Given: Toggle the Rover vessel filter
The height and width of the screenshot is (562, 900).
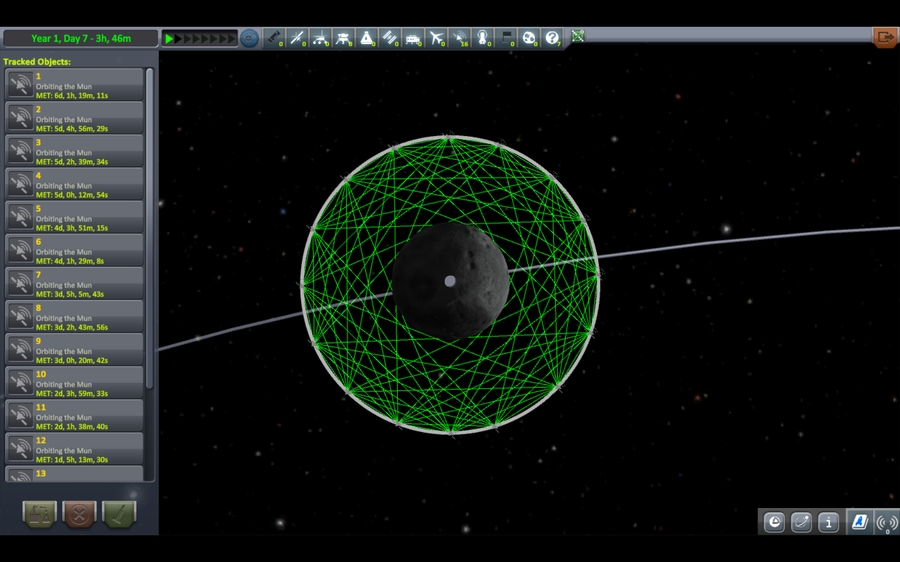Looking at the screenshot, I should pos(320,38).
